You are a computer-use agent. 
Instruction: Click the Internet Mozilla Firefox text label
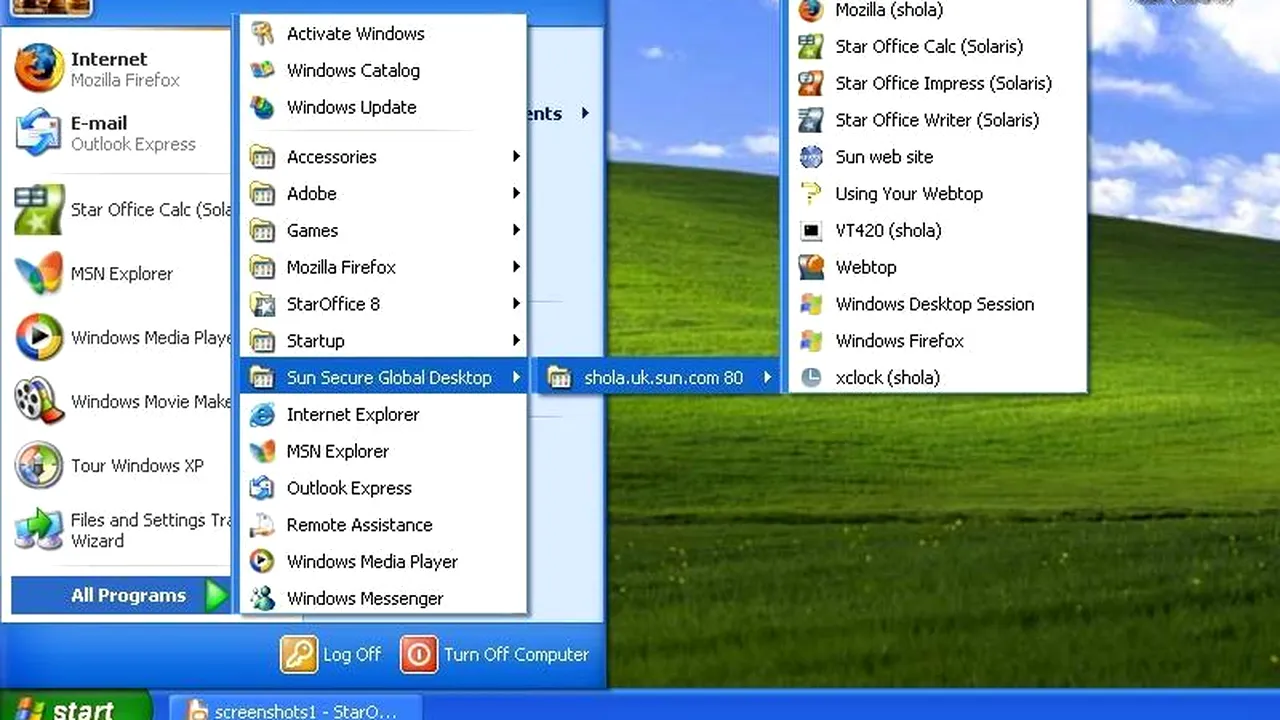point(125,69)
